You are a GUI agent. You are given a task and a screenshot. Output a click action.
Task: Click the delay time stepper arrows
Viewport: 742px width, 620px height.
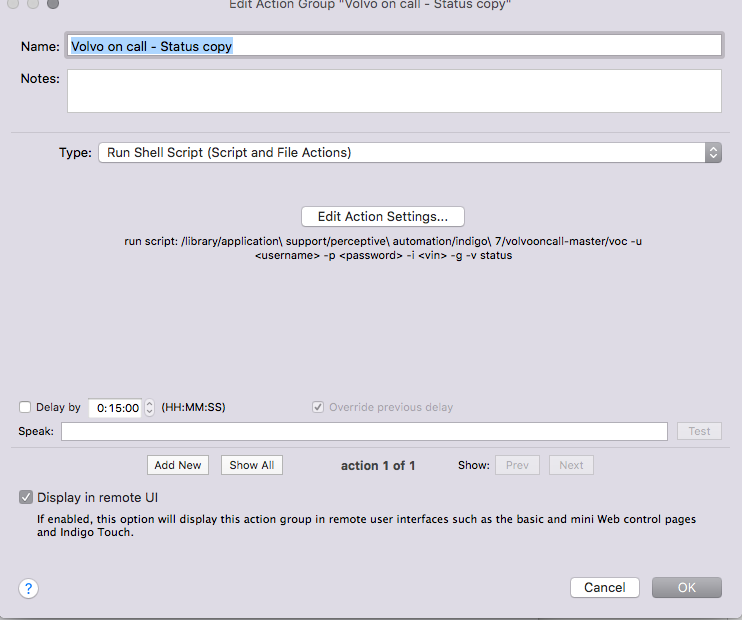[x=150, y=407]
